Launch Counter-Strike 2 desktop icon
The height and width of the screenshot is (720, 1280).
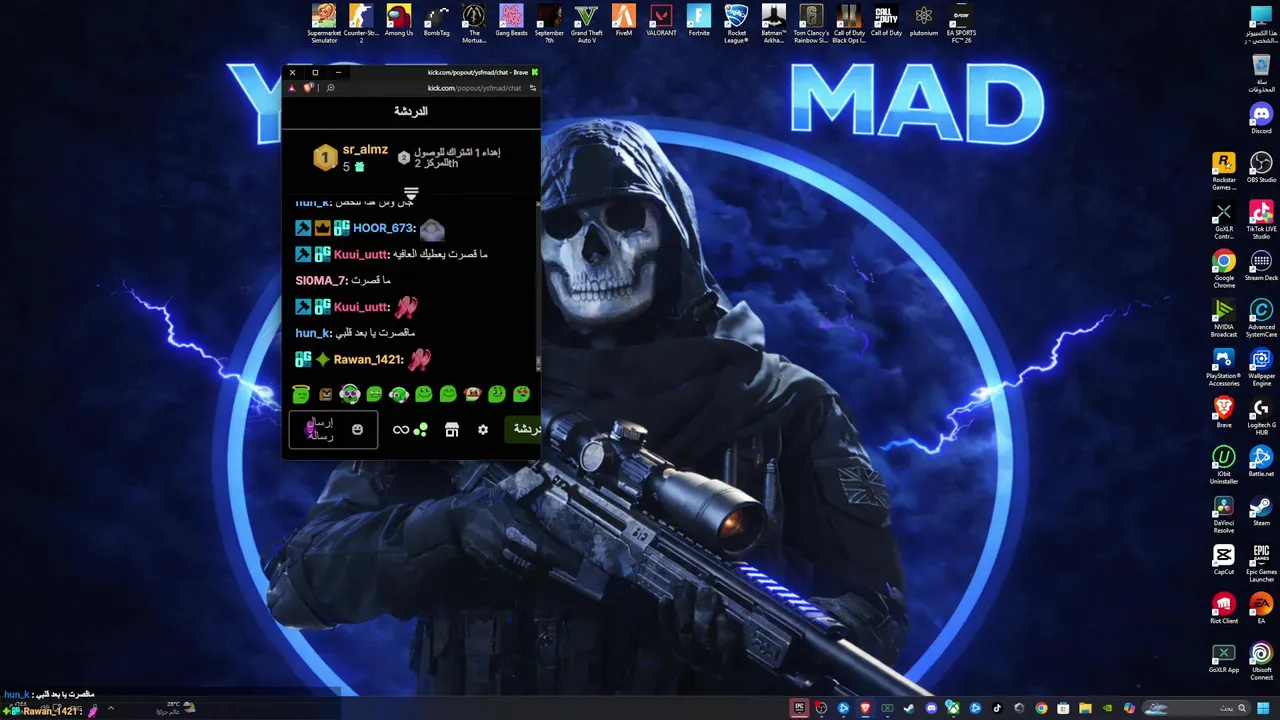click(x=361, y=24)
